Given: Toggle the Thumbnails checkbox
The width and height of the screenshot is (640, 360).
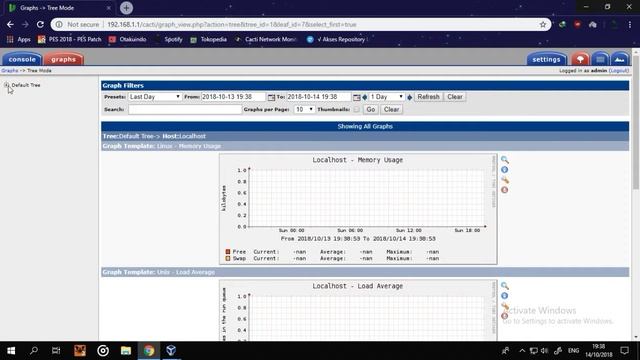Looking at the screenshot, I should [357, 109].
